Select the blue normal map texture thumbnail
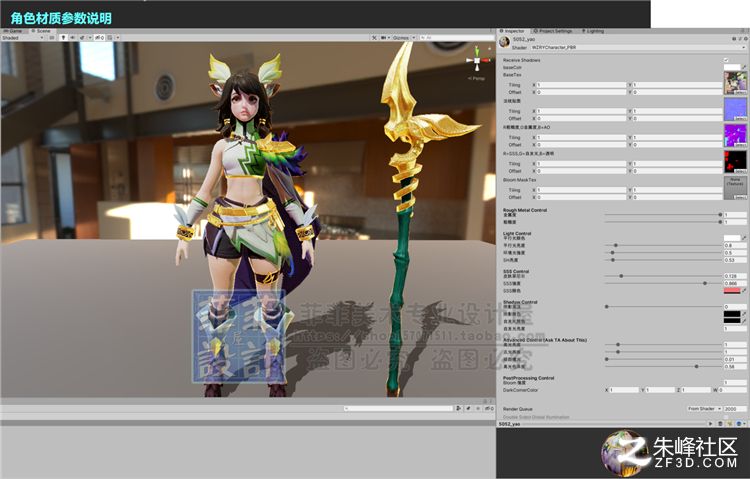The image size is (750, 479). click(x=735, y=109)
